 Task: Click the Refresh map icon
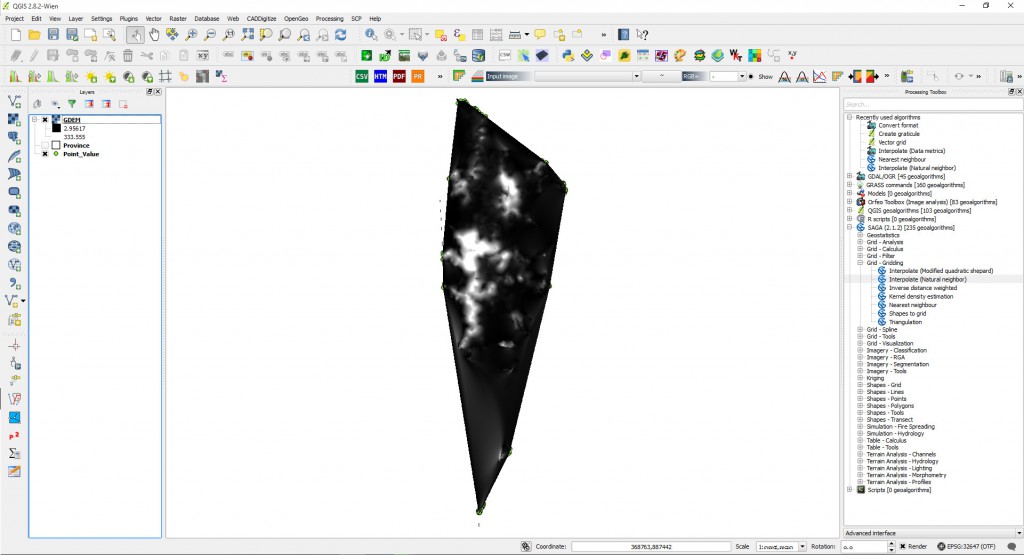(341, 35)
